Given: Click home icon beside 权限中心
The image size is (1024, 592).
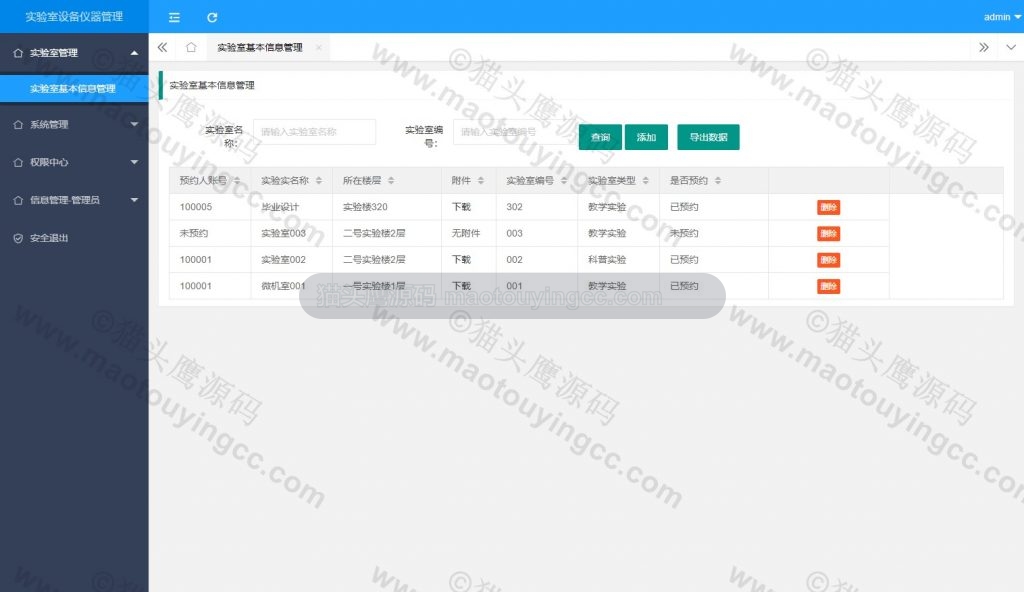Looking at the screenshot, I should (18, 162).
